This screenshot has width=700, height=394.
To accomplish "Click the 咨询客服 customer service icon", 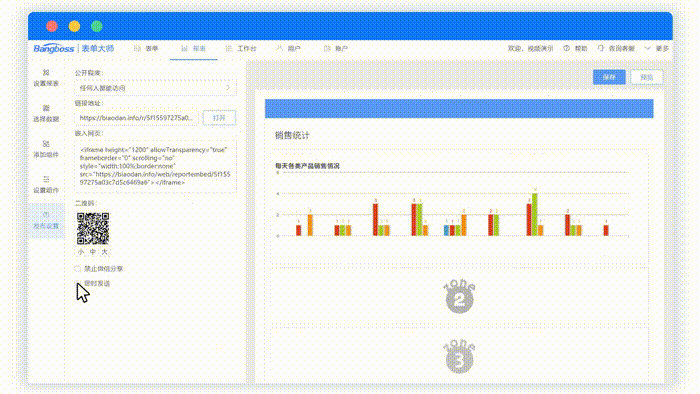I will tap(600, 48).
